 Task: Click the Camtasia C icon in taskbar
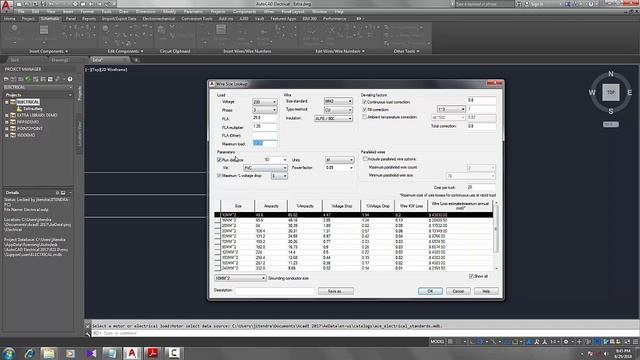[x=173, y=353]
